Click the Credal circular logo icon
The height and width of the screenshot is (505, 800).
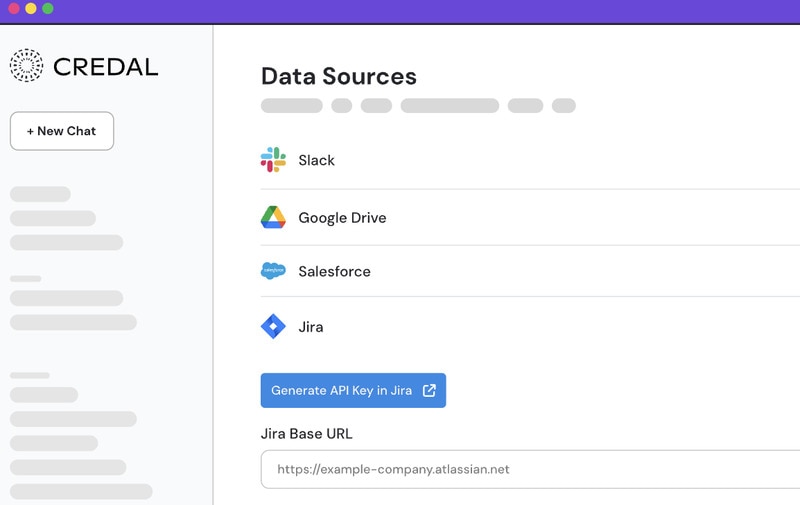[26, 66]
